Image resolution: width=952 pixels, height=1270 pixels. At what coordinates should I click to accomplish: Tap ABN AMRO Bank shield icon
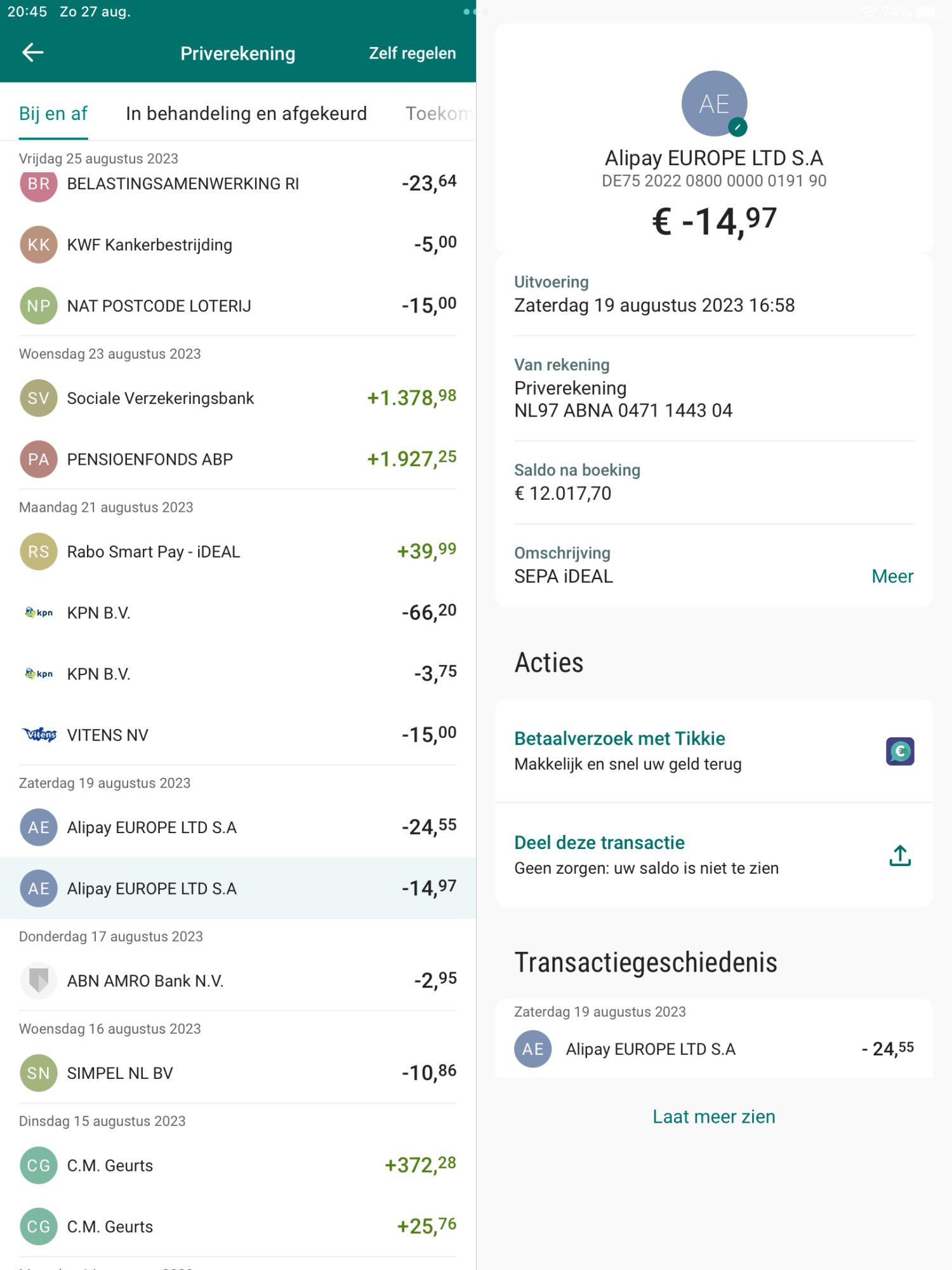(x=39, y=980)
